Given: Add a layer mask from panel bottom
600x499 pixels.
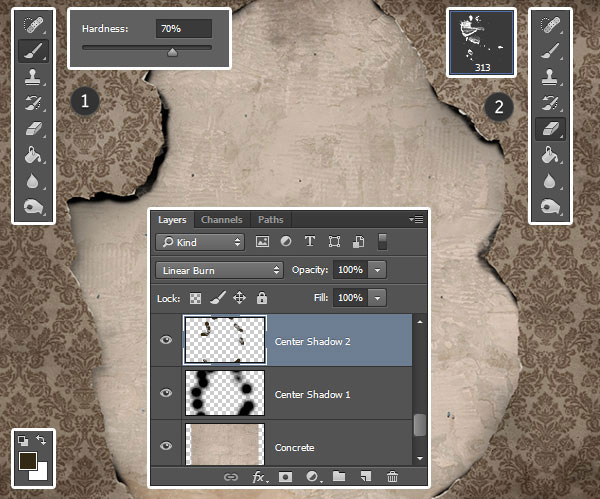Looking at the screenshot, I should coord(285,478).
